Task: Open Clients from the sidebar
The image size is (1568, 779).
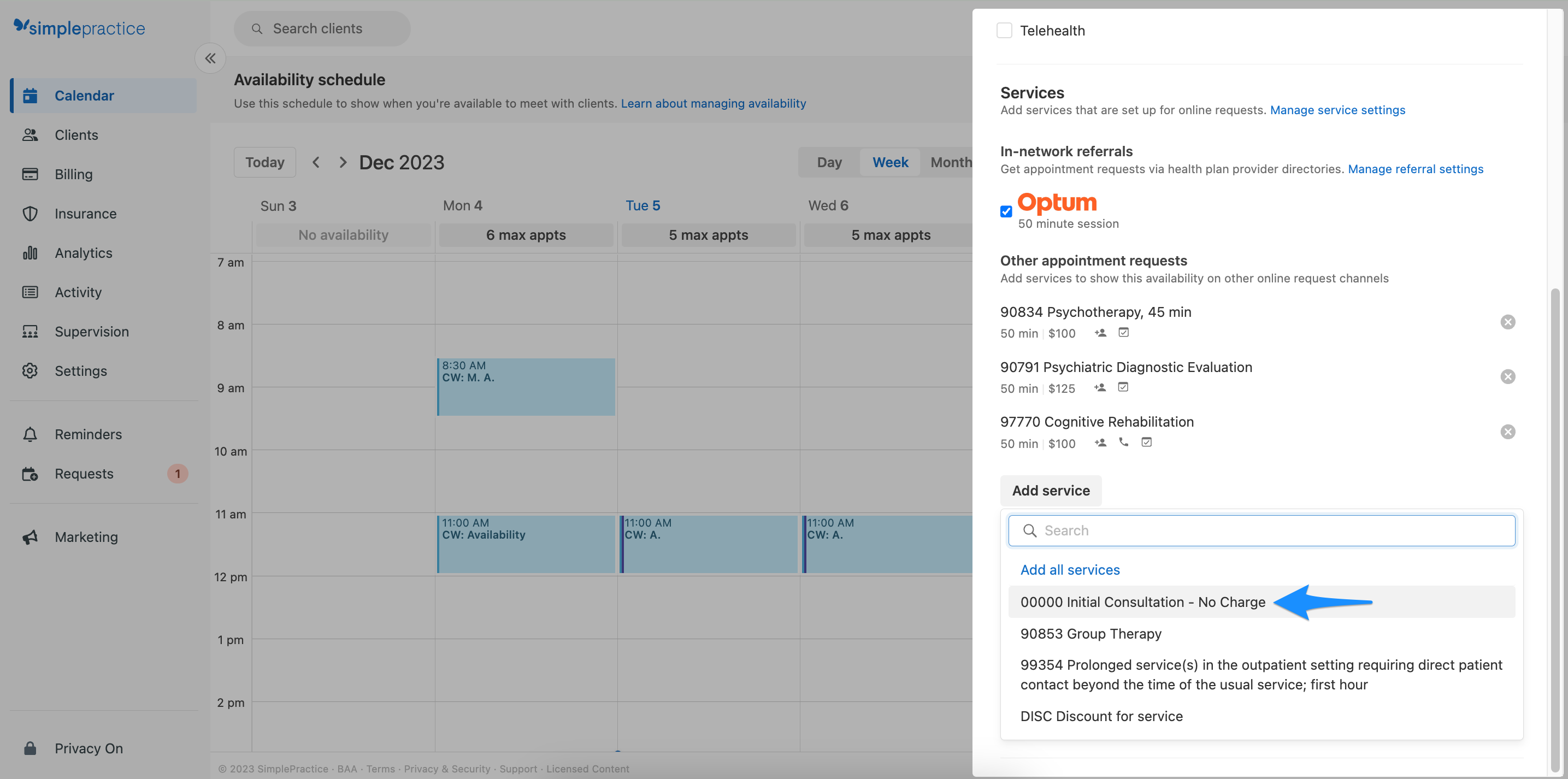Action: [76, 134]
